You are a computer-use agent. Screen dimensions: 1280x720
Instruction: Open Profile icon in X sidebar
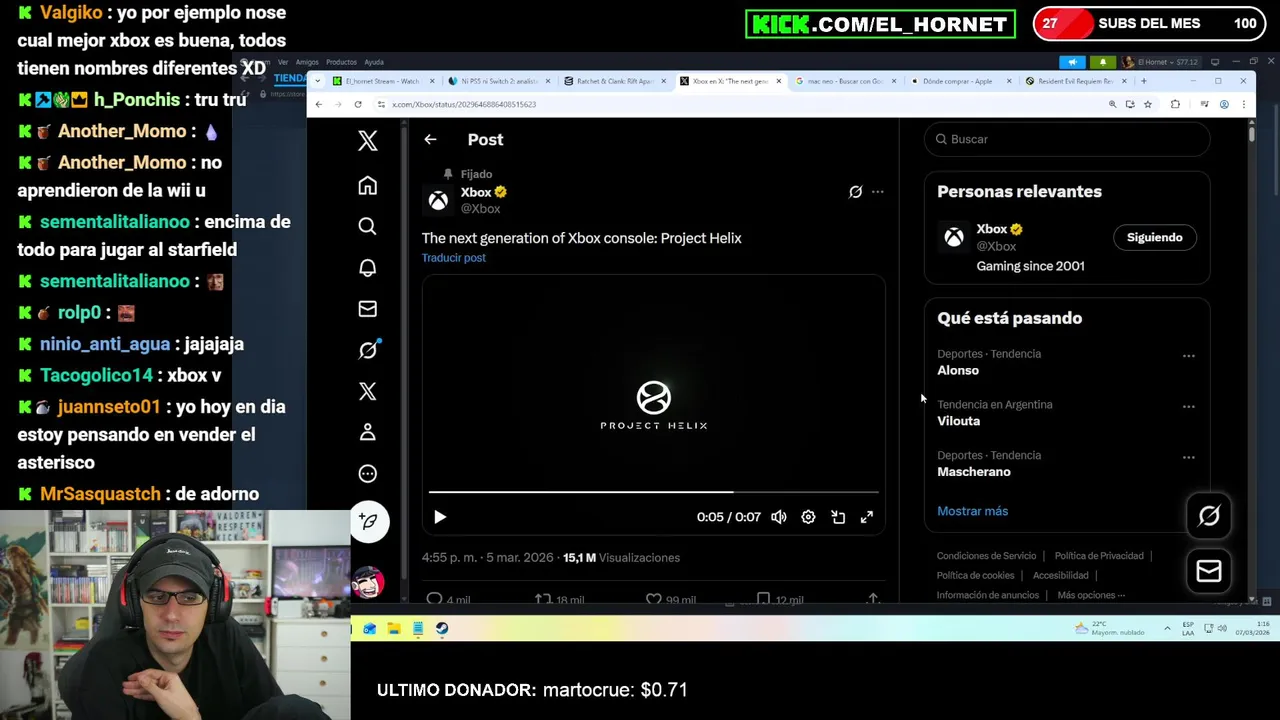pyautogui.click(x=368, y=432)
